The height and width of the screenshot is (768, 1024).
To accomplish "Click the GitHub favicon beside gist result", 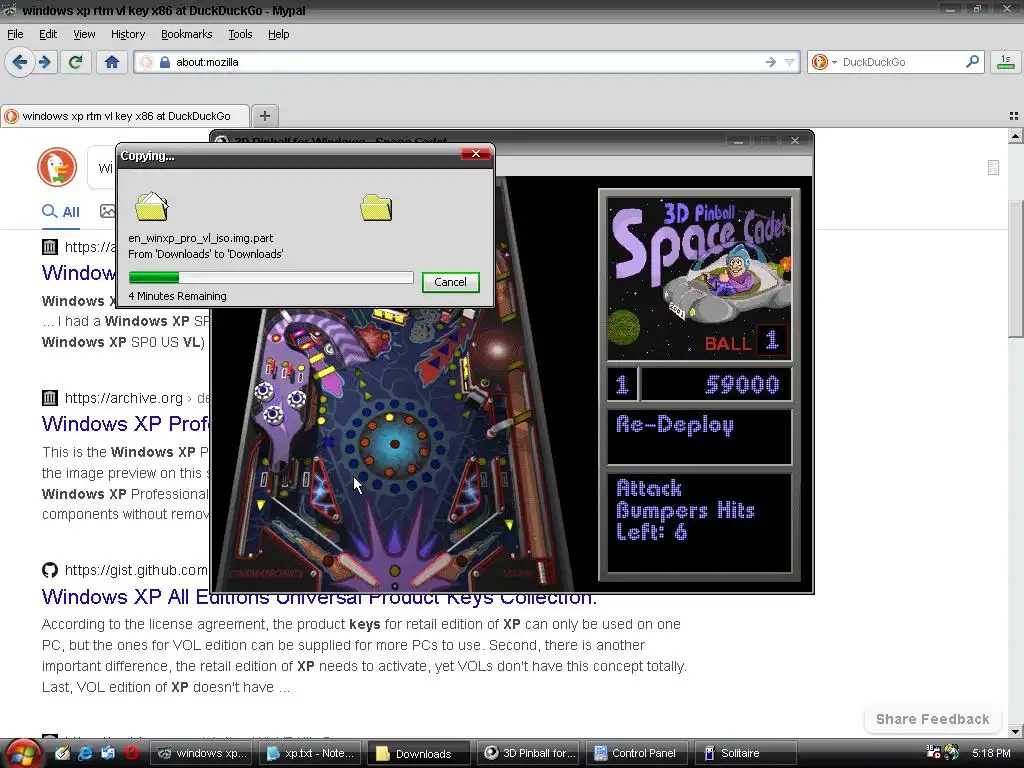I will click(50, 570).
